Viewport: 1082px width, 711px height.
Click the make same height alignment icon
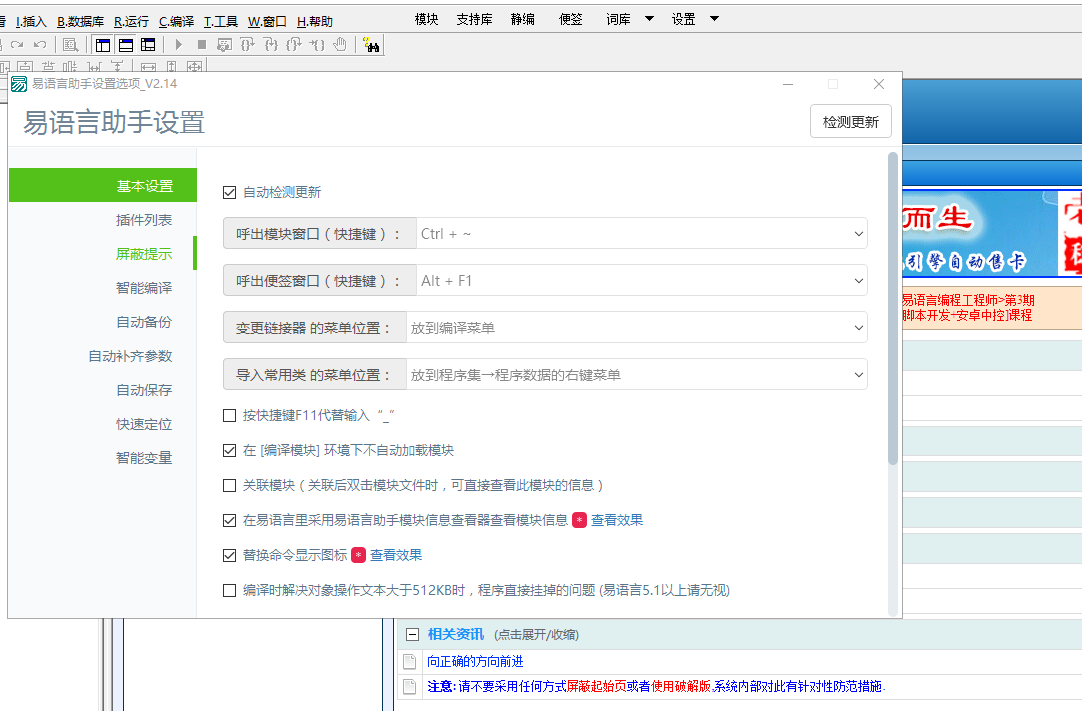point(172,67)
